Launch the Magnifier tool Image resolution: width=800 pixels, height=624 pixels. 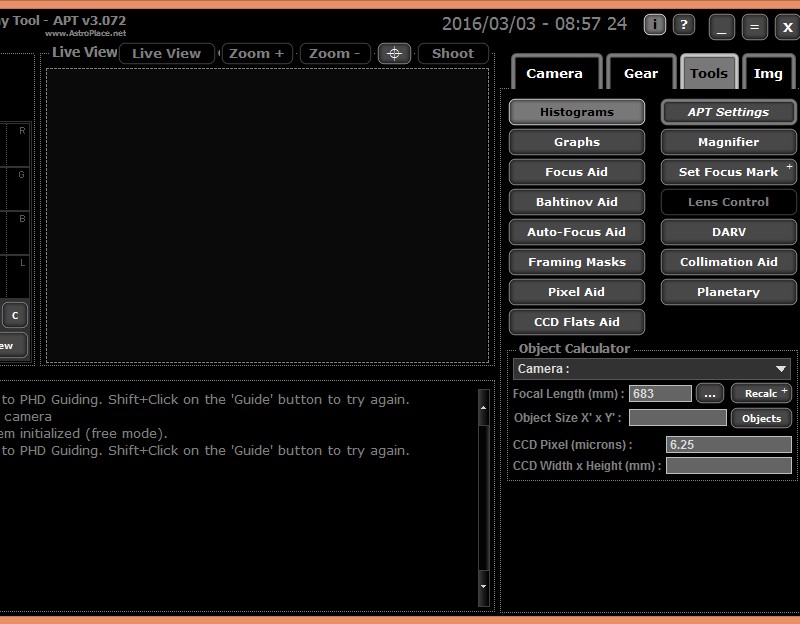click(x=728, y=142)
